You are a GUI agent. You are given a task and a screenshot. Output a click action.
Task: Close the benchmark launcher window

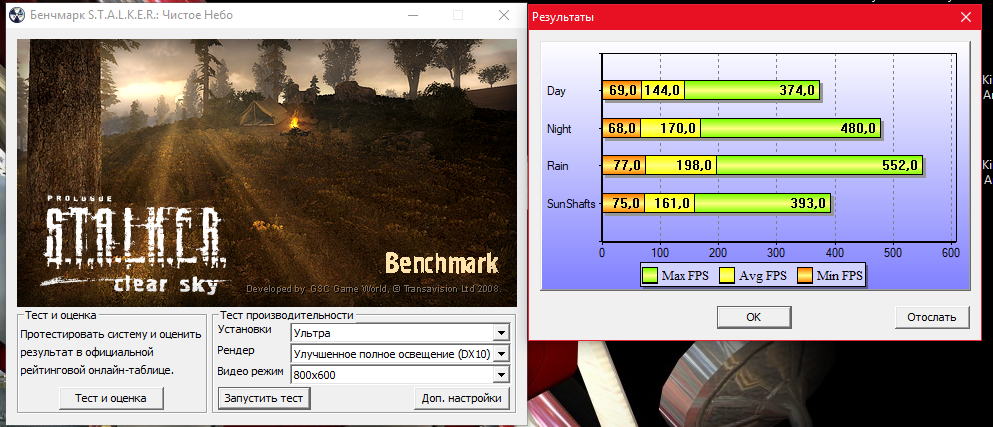[x=503, y=15]
